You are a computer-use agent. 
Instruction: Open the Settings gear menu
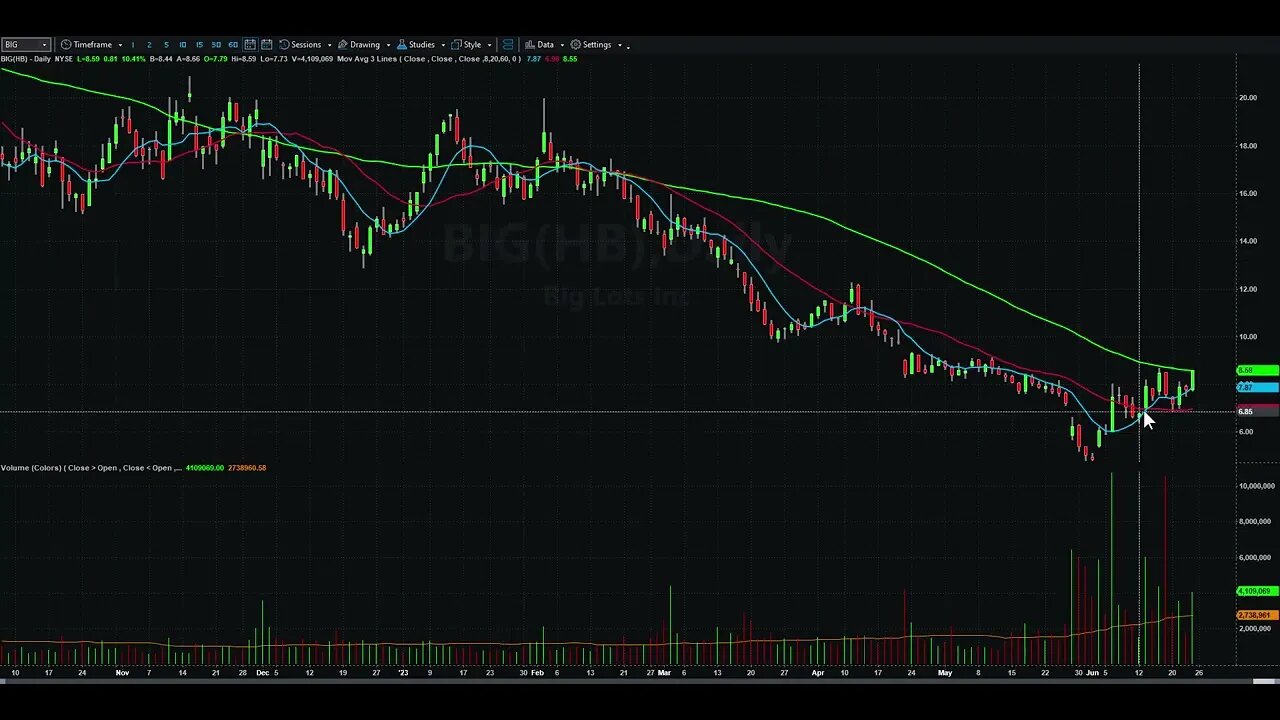coord(591,44)
